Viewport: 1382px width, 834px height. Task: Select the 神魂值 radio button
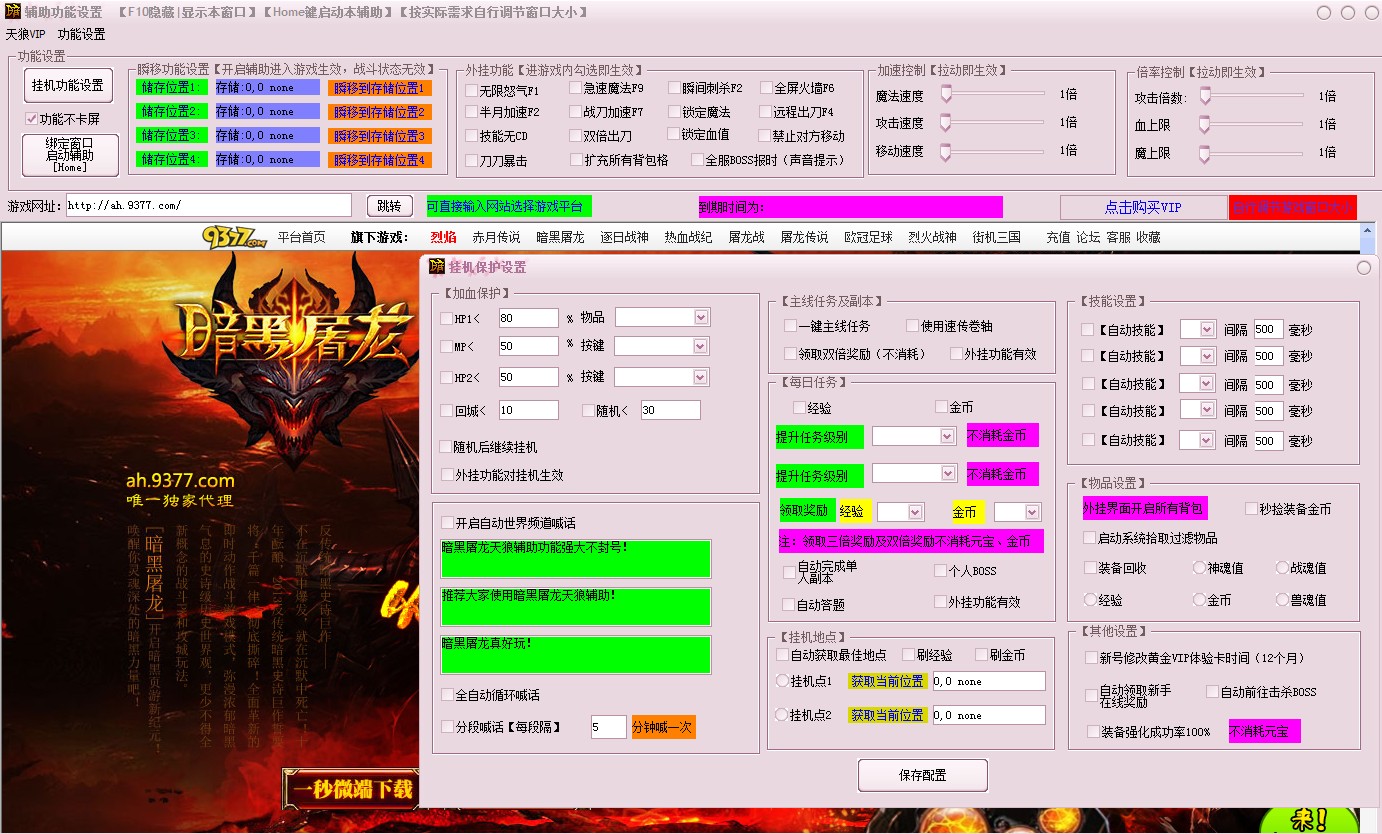tap(1200, 568)
